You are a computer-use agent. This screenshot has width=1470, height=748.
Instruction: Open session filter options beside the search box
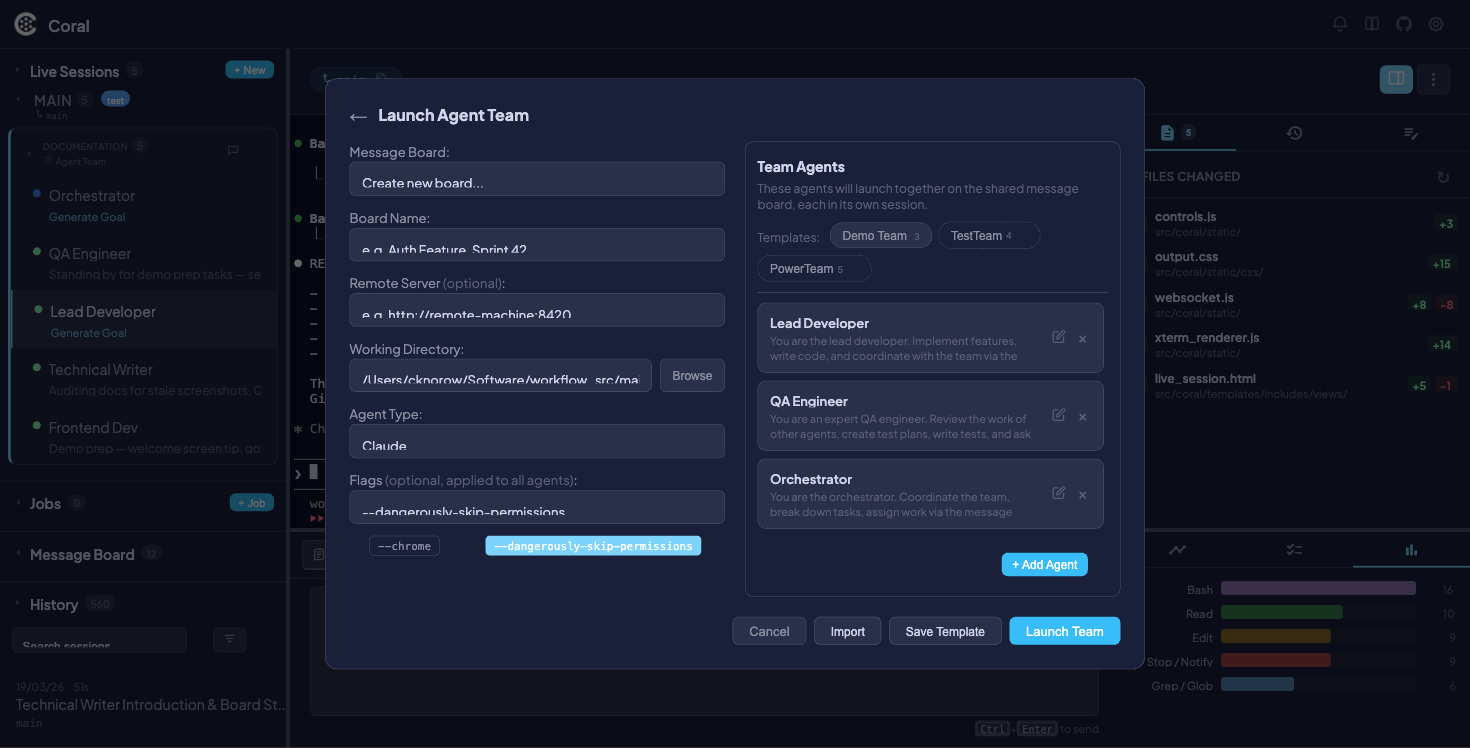click(229, 639)
